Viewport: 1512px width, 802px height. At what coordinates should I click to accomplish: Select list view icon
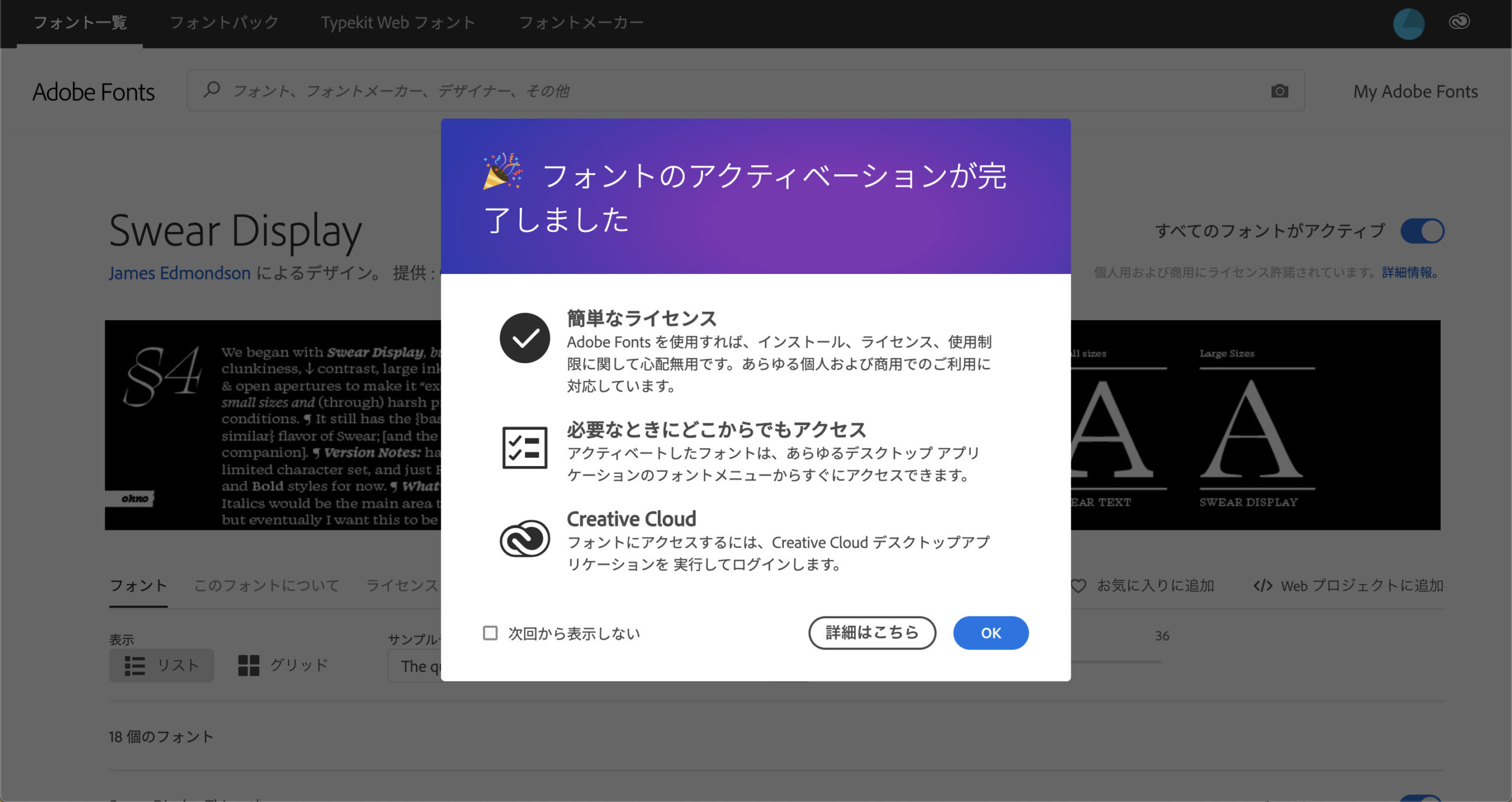tap(135, 666)
